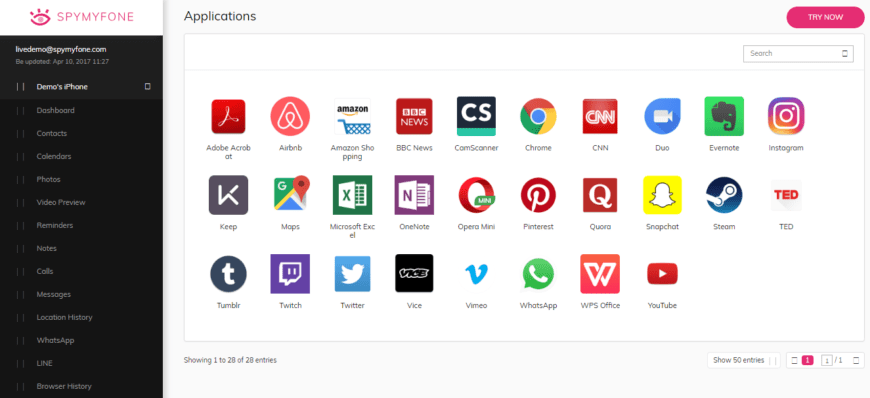Open the Show 50 entries dropdown
870x398 pixels.
click(743, 360)
